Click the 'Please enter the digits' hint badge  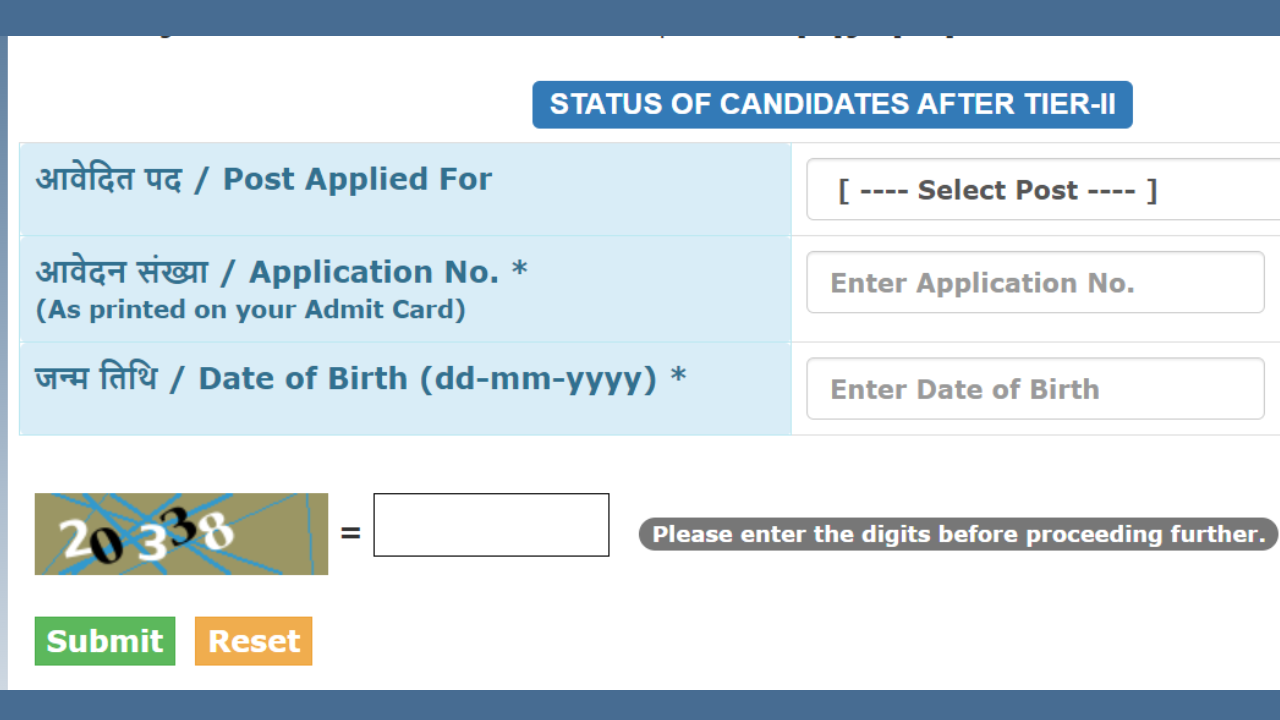[x=958, y=534]
